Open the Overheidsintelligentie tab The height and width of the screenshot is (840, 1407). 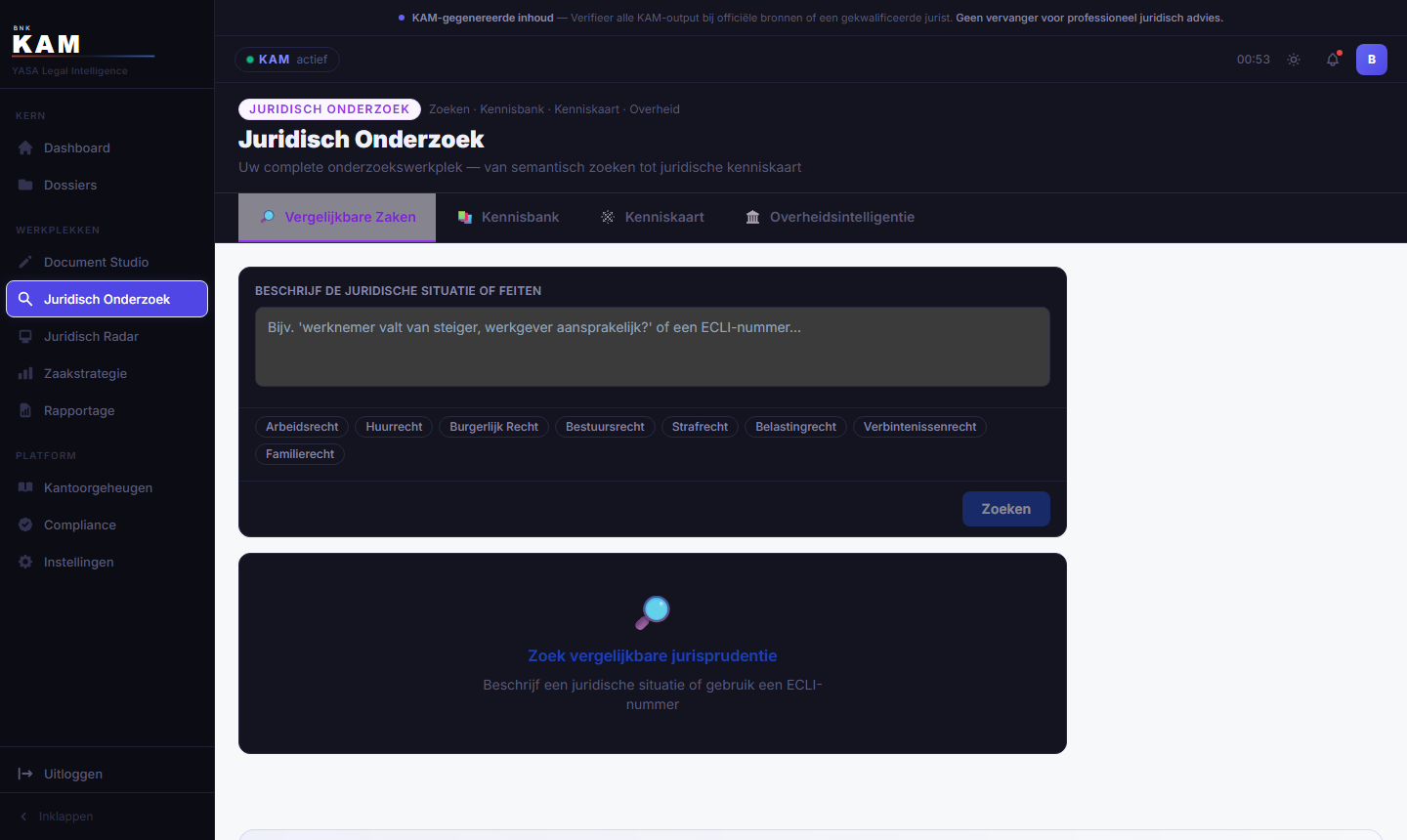[x=830, y=217]
